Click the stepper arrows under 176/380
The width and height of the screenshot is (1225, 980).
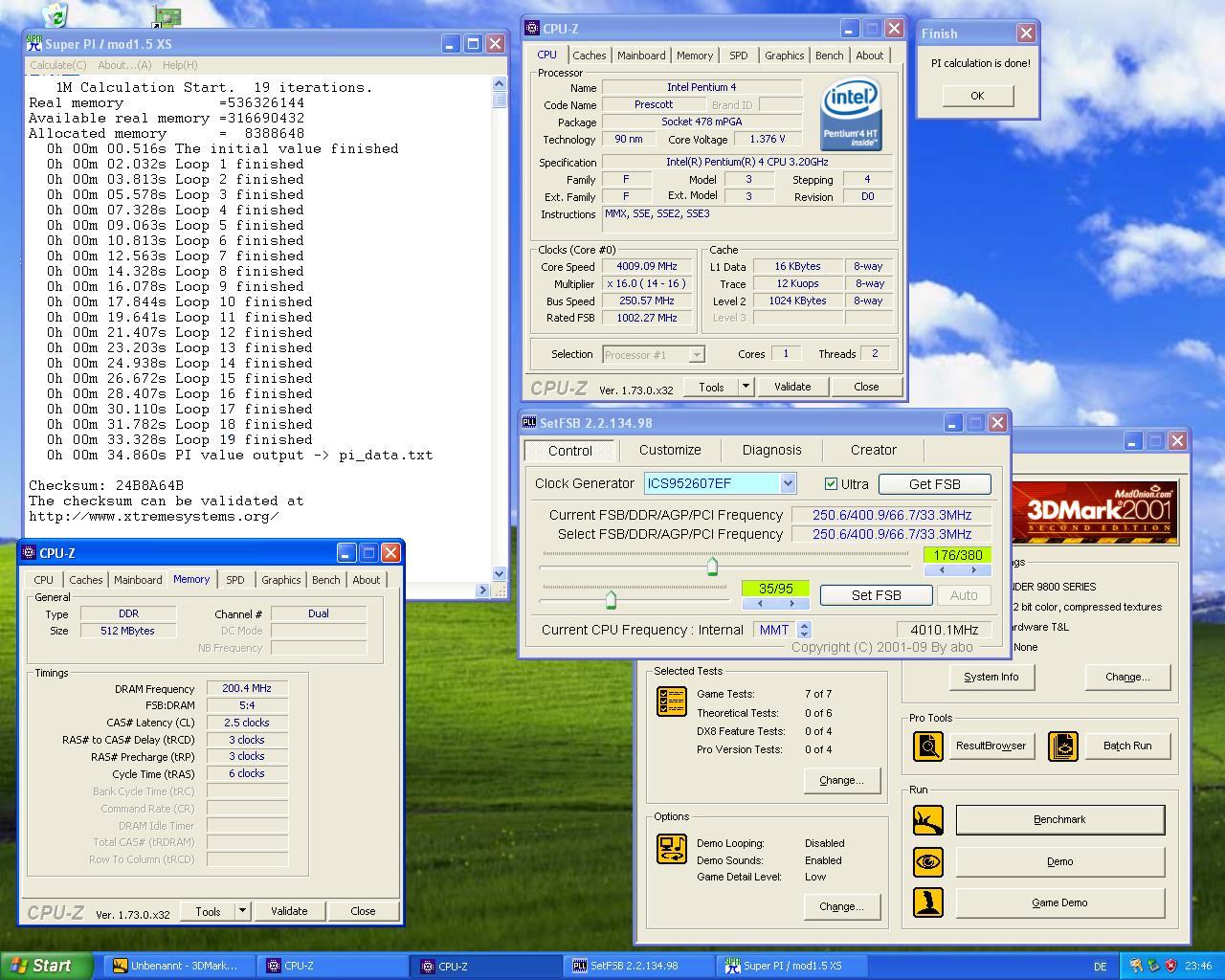pyautogui.click(x=957, y=569)
